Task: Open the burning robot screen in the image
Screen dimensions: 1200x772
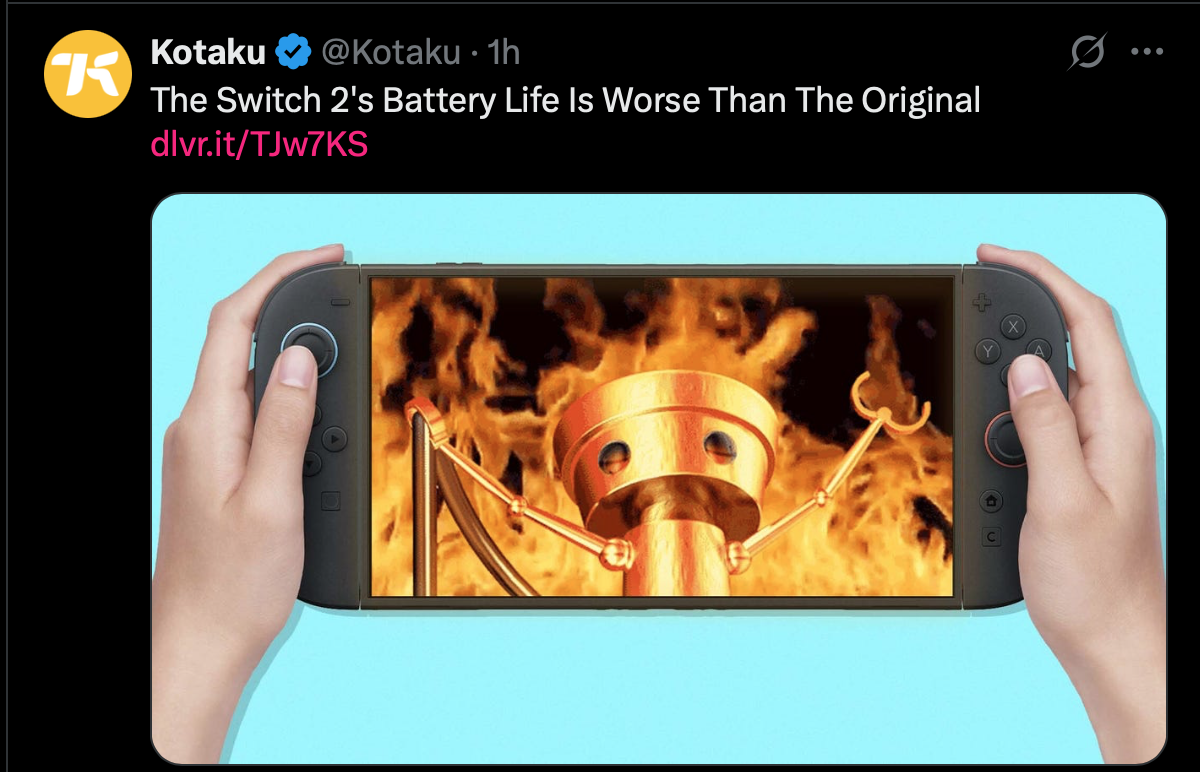Action: (x=662, y=436)
